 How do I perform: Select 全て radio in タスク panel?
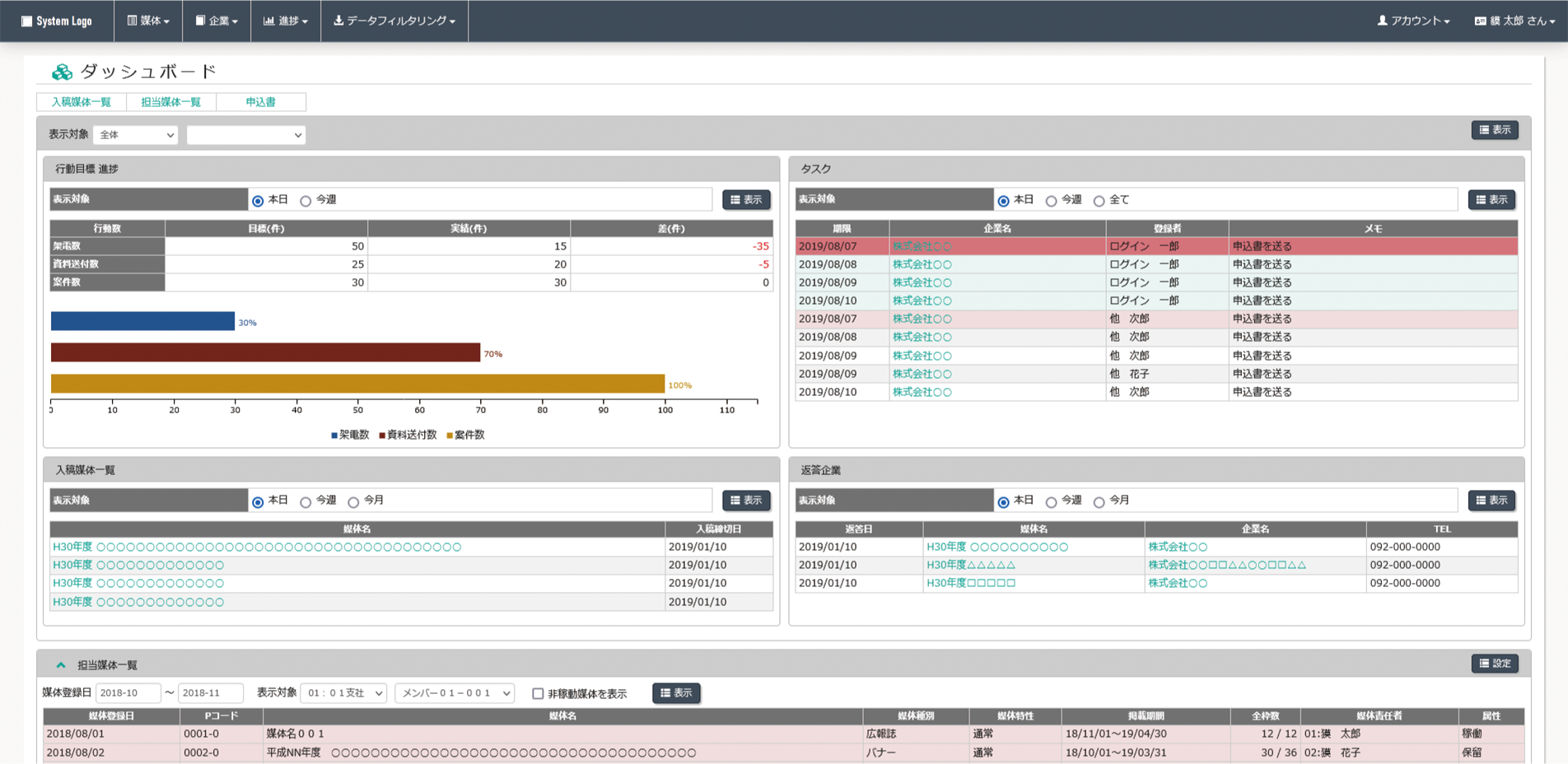coord(1099,201)
